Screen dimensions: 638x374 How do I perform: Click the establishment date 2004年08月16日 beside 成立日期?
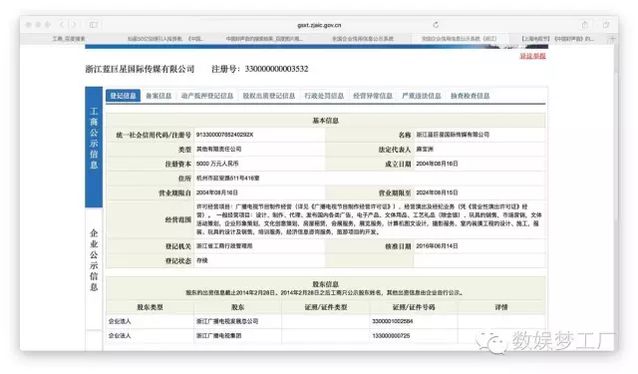(x=437, y=164)
